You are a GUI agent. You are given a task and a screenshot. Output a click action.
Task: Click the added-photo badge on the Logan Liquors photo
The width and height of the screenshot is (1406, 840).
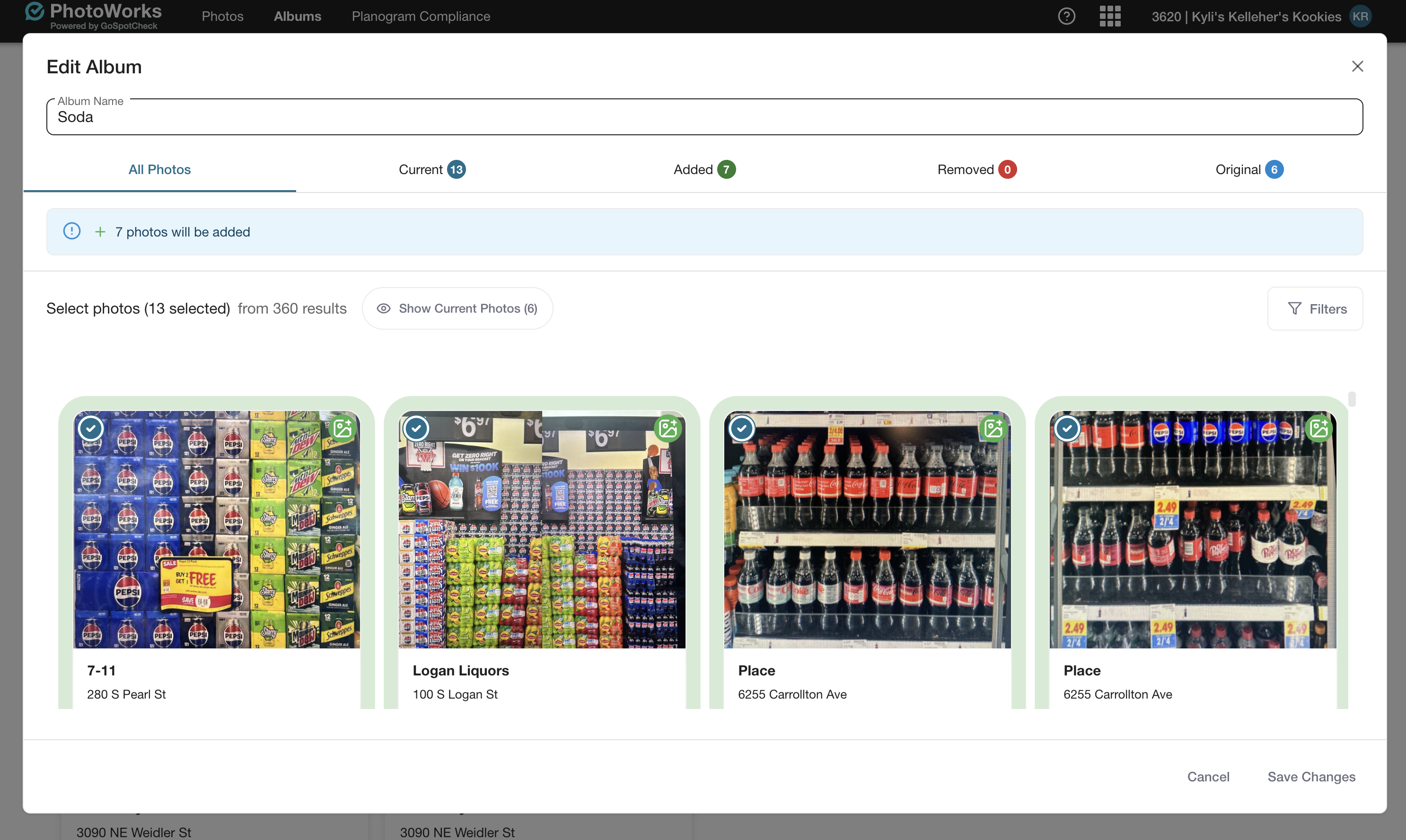coord(668,429)
